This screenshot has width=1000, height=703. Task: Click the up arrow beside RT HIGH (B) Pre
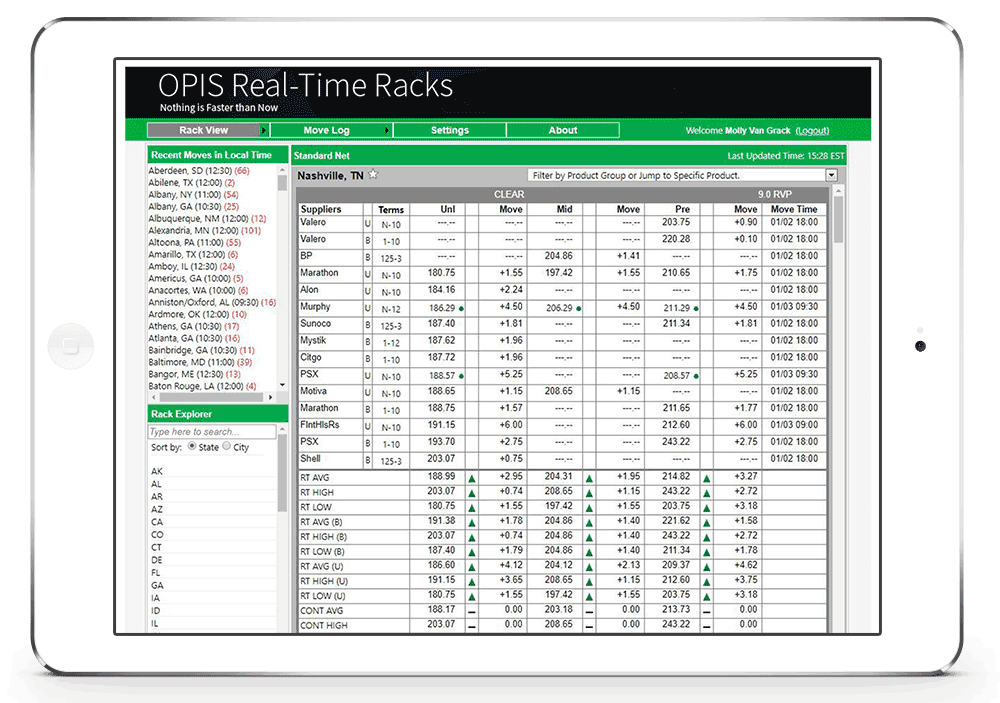[x=707, y=537]
